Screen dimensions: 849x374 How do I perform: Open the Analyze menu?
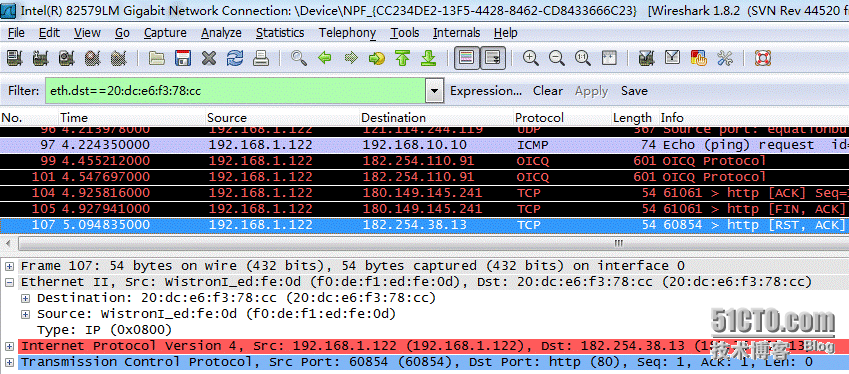tap(221, 33)
